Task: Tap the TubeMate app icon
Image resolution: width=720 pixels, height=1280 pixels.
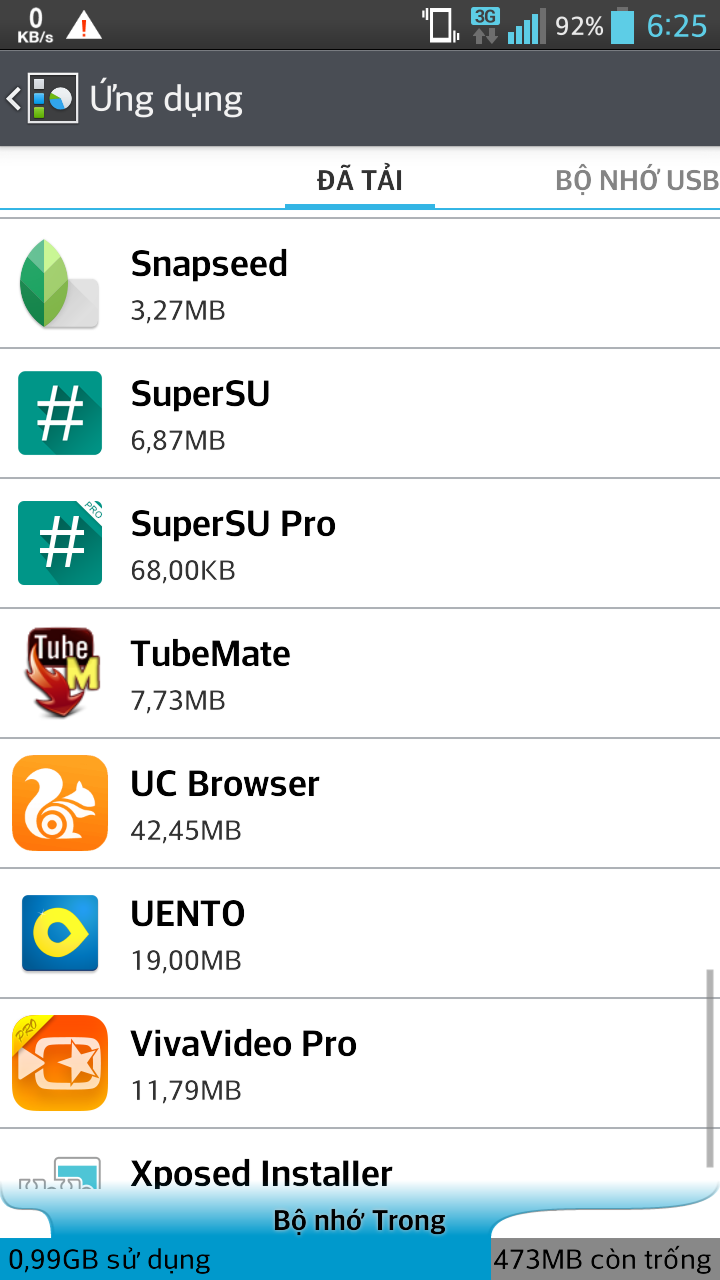Action: [60, 673]
